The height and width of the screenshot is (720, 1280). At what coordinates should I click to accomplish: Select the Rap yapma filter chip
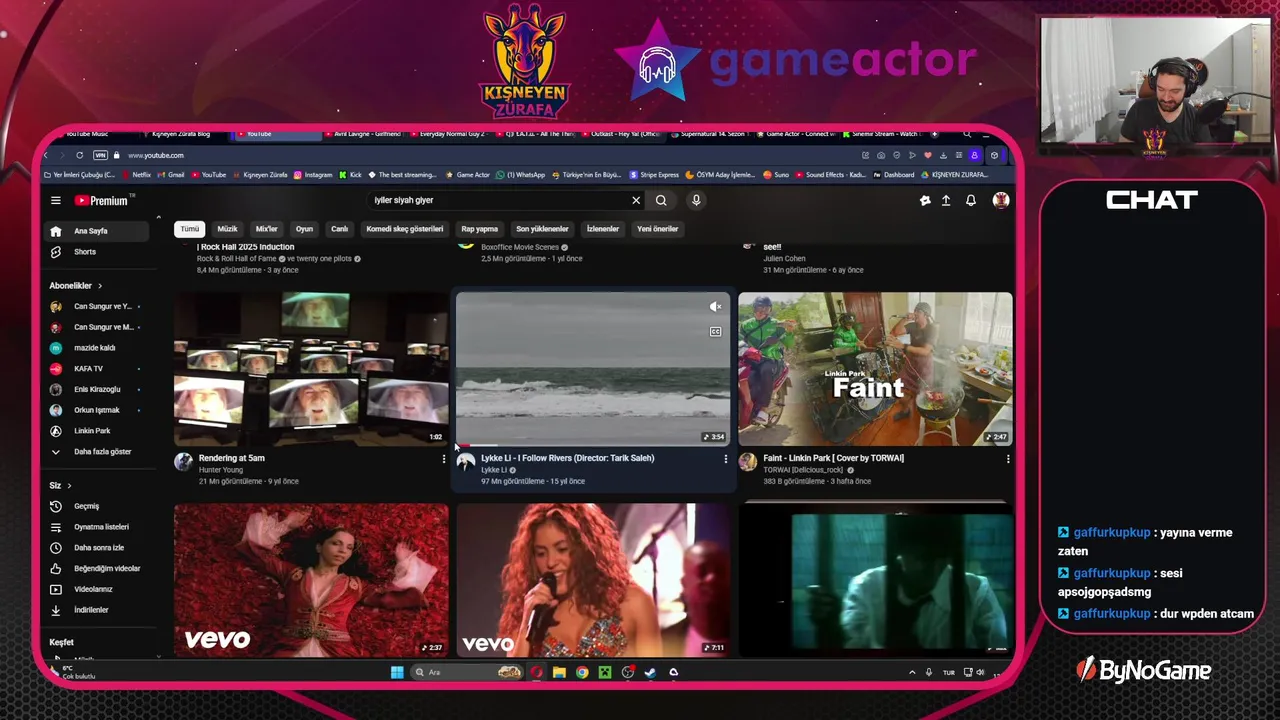480,229
